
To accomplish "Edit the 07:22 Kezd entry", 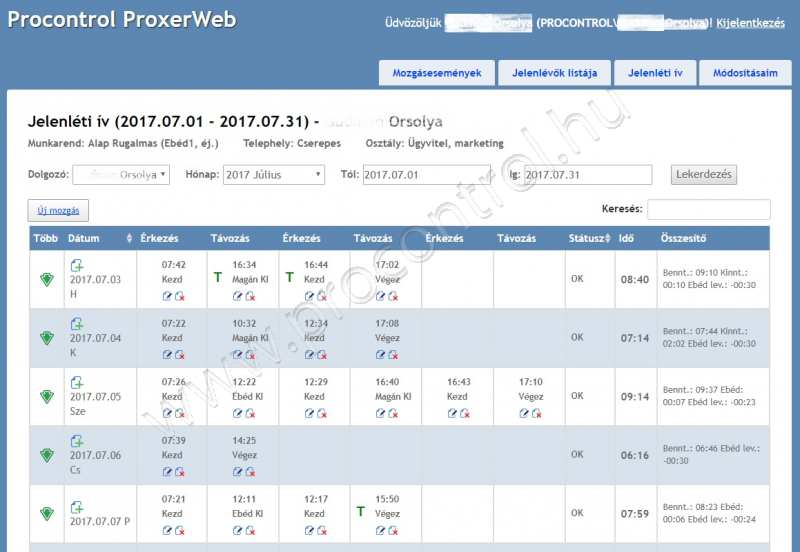I will point(167,355).
